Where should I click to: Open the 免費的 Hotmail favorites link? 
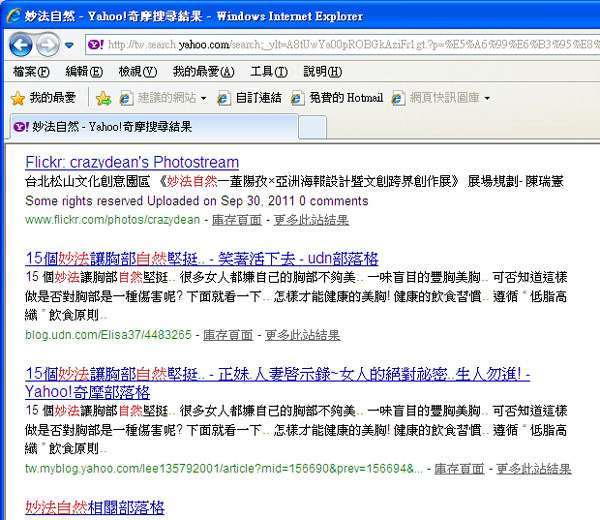tap(337, 98)
